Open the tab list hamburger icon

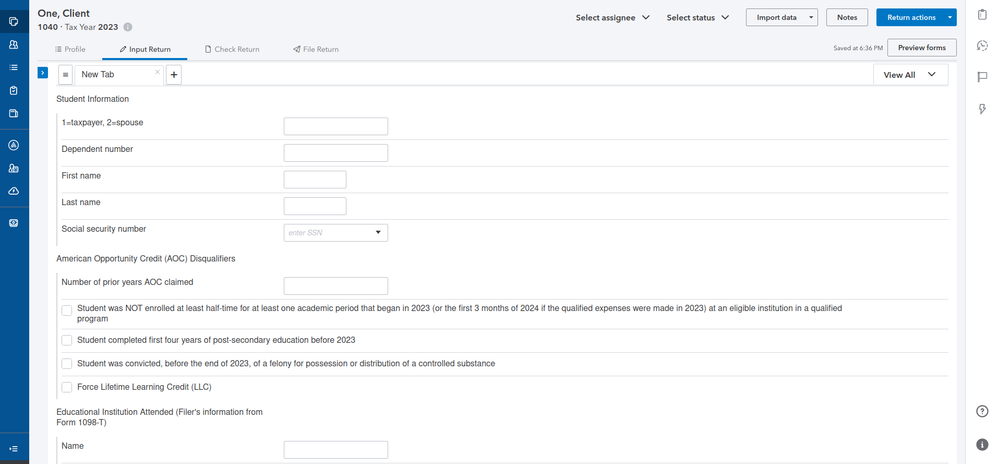tap(66, 74)
